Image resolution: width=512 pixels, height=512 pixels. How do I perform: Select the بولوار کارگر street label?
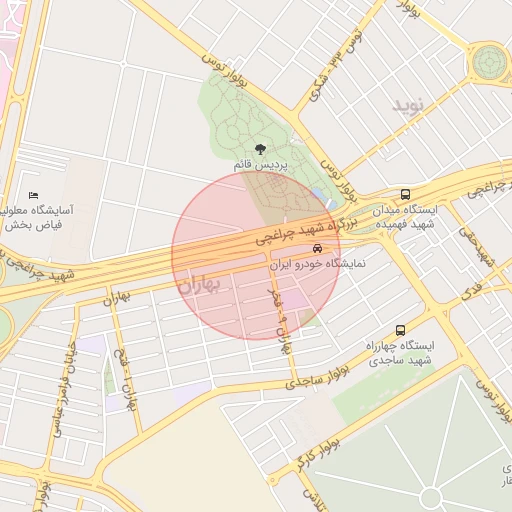tap(318, 455)
